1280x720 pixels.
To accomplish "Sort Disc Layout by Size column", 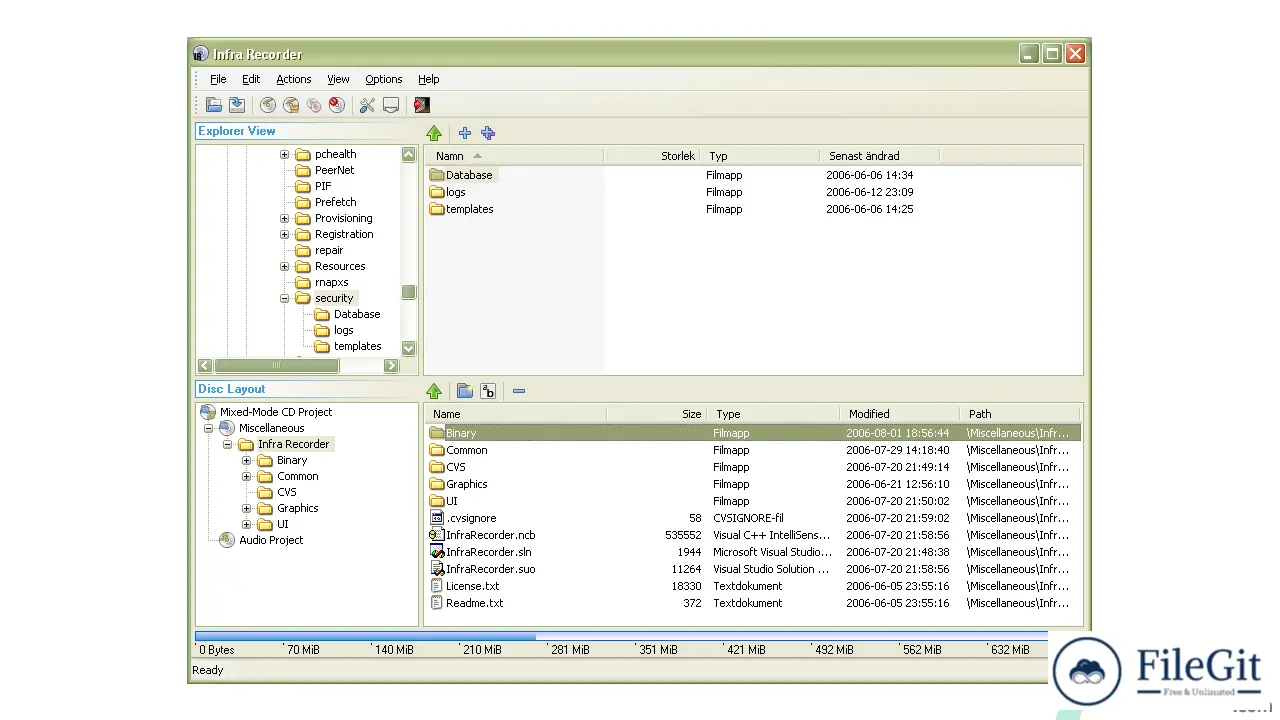I will [656, 414].
